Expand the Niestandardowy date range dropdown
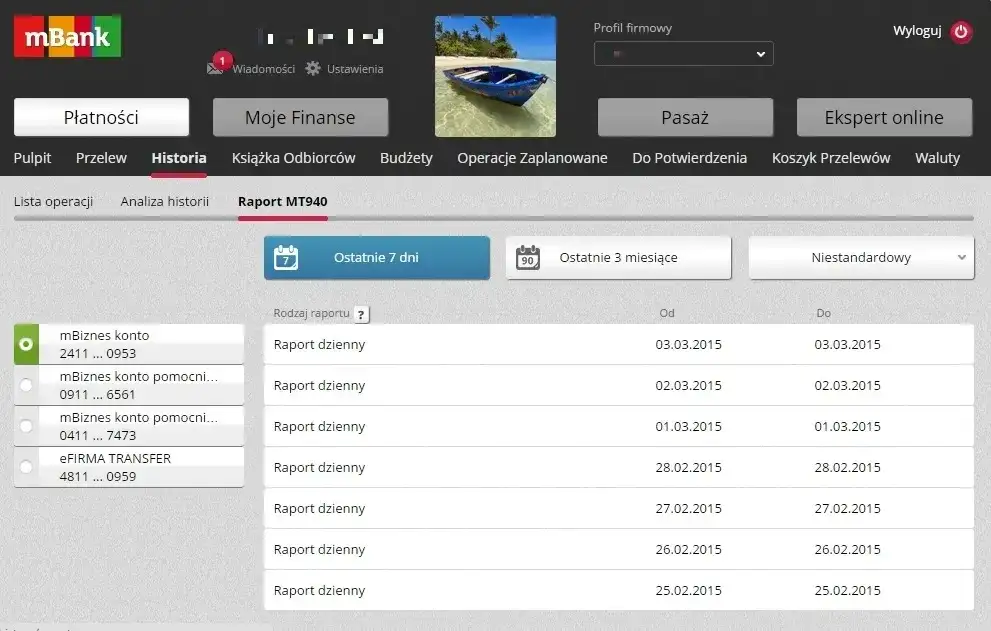This screenshot has width=991, height=631. 861,258
